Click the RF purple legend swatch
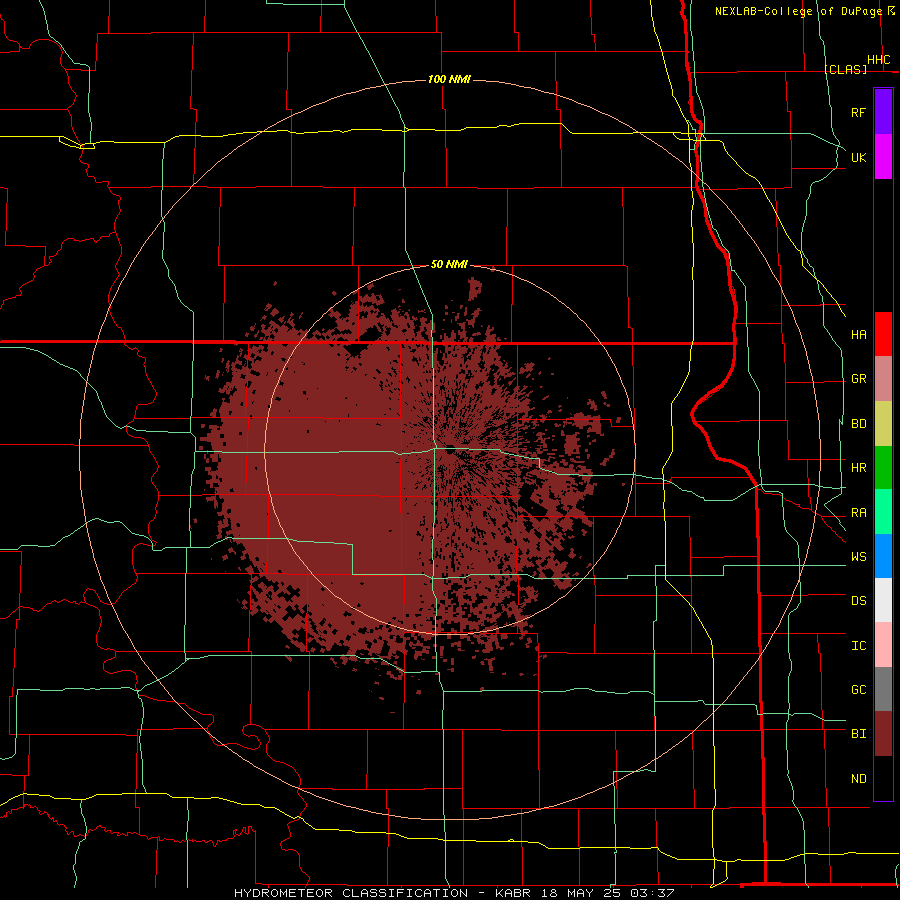900x900 pixels. [883, 112]
